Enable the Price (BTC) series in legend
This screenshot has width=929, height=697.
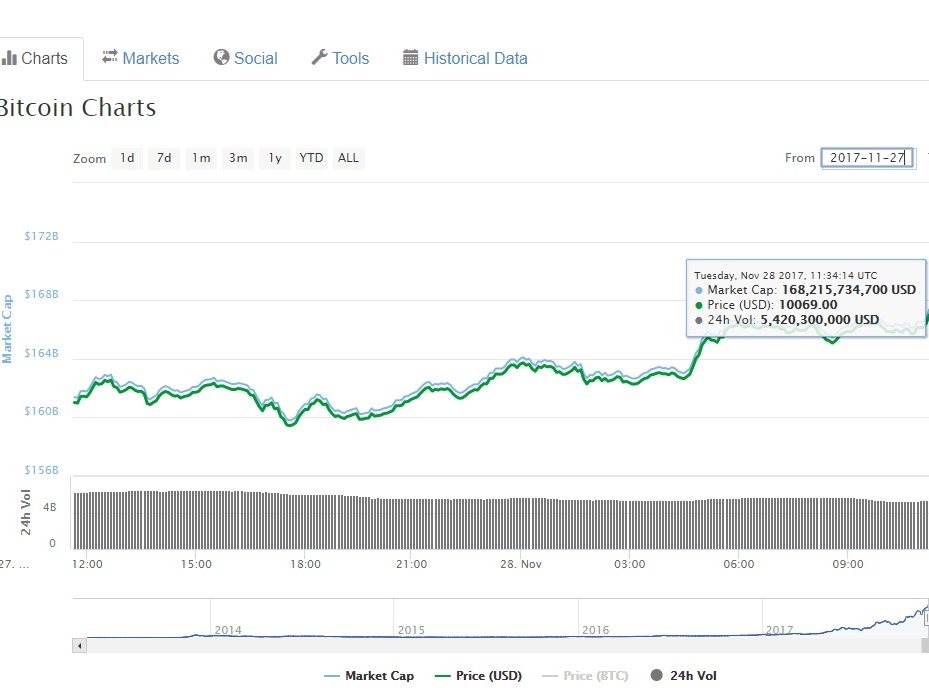585,676
